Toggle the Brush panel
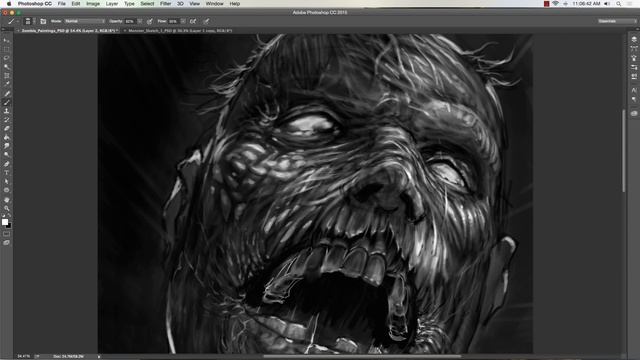 (43, 21)
